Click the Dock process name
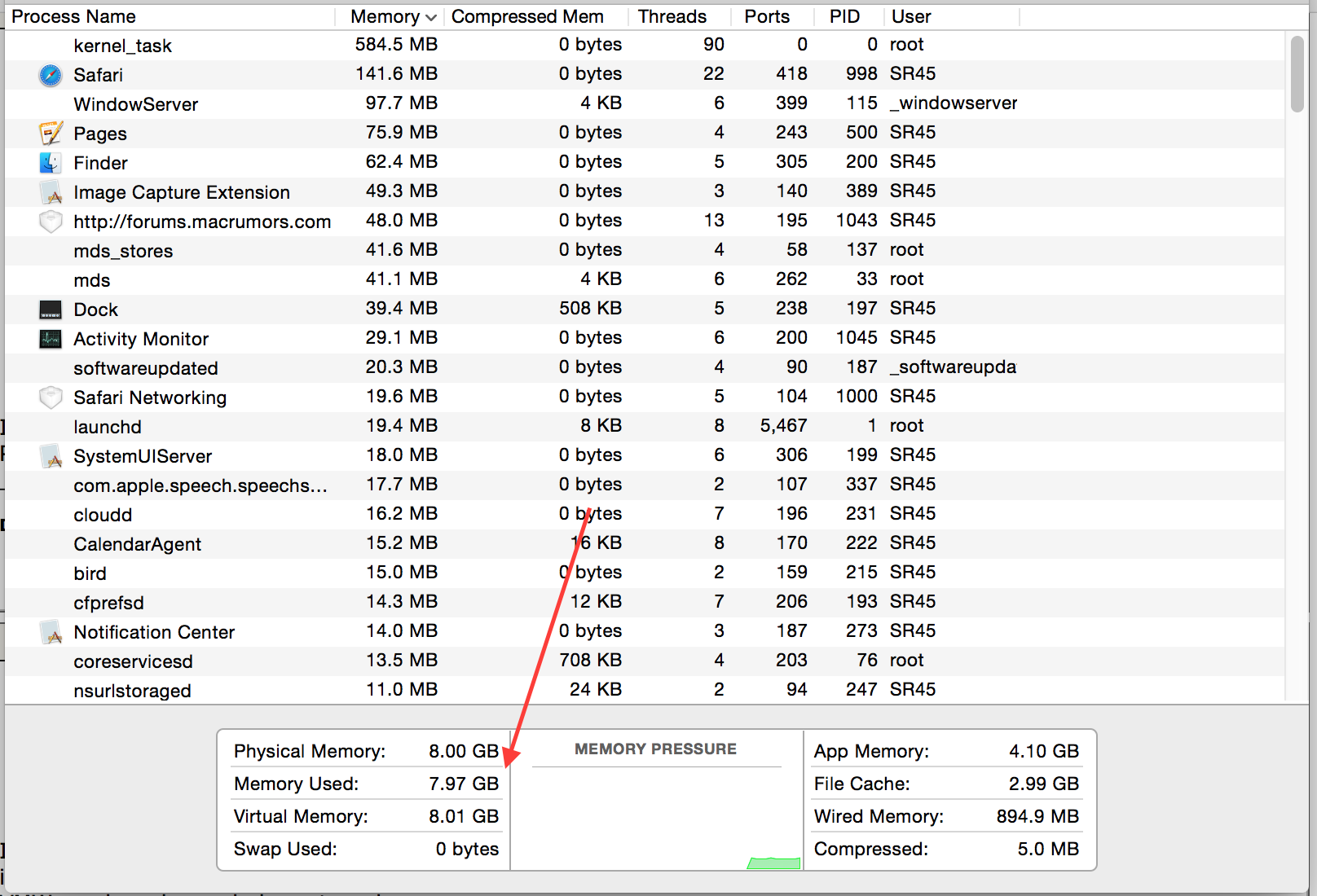The height and width of the screenshot is (896, 1317). click(x=95, y=310)
